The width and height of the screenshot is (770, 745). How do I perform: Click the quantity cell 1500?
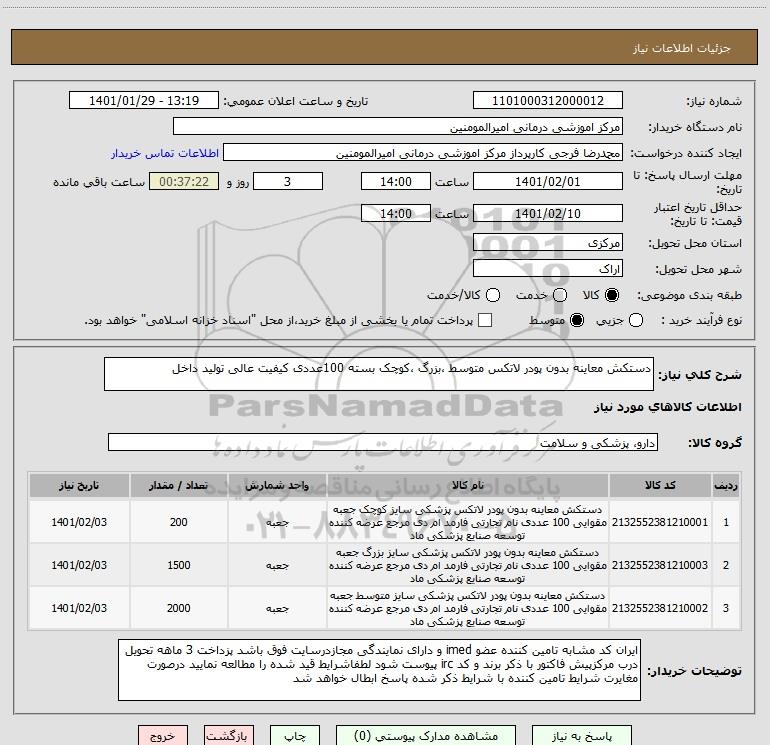178,565
